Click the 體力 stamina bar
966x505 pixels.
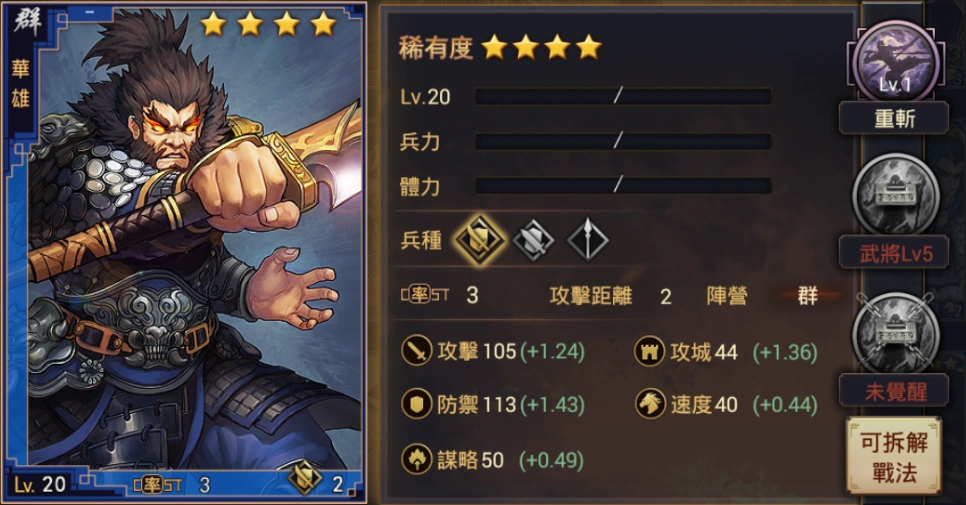[623, 186]
